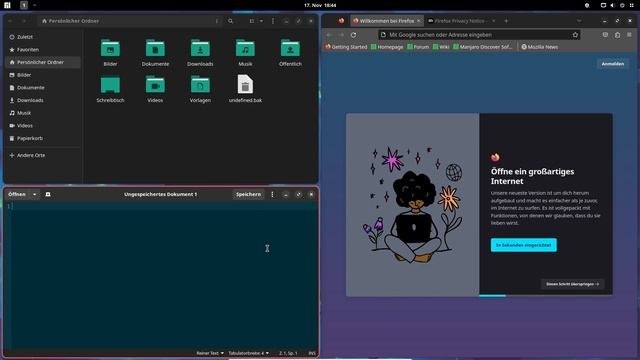The image size is (640, 360).
Task: Close the Firefox Privacy Notice tab
Action: coord(493,21)
